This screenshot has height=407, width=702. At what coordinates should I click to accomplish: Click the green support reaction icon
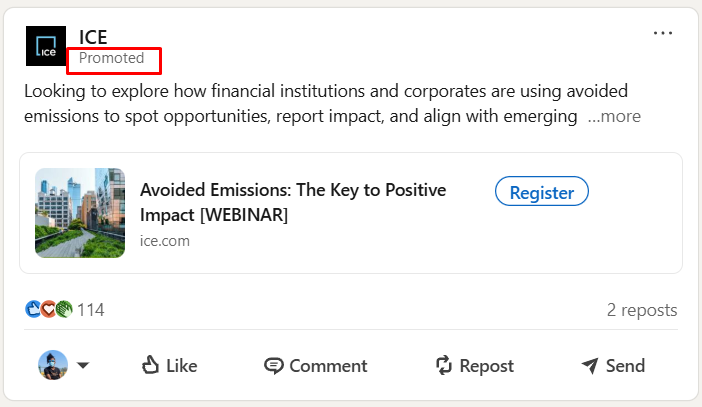click(64, 309)
